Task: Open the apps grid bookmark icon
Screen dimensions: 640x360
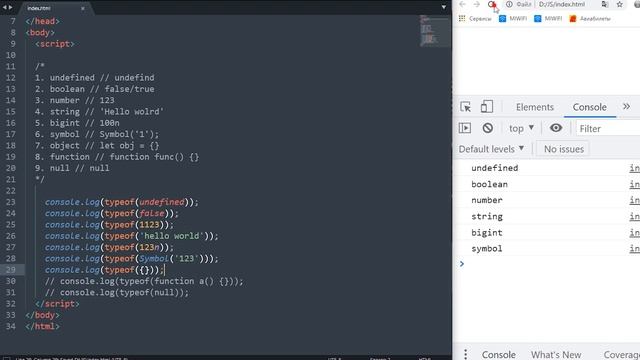Action: point(462,18)
